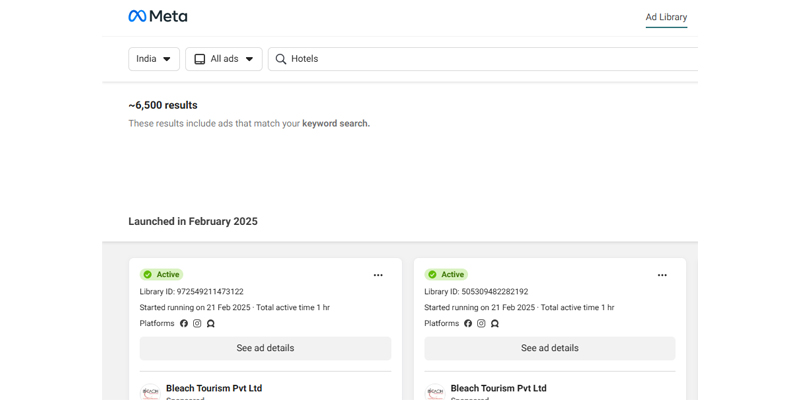Expand the India country dropdown
The image size is (800, 400).
(x=154, y=59)
